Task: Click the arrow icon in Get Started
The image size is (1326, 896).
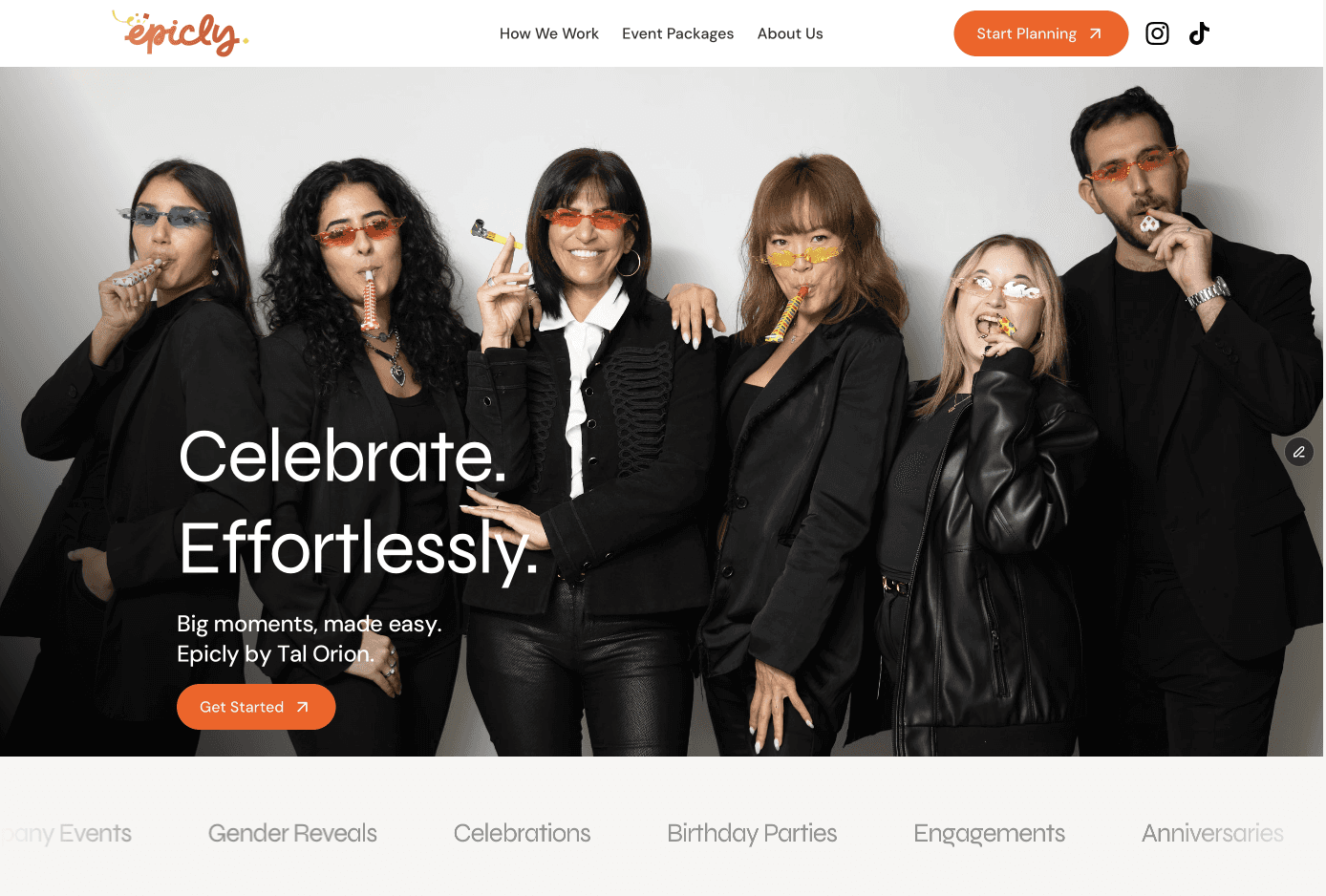Action: pyautogui.click(x=302, y=707)
